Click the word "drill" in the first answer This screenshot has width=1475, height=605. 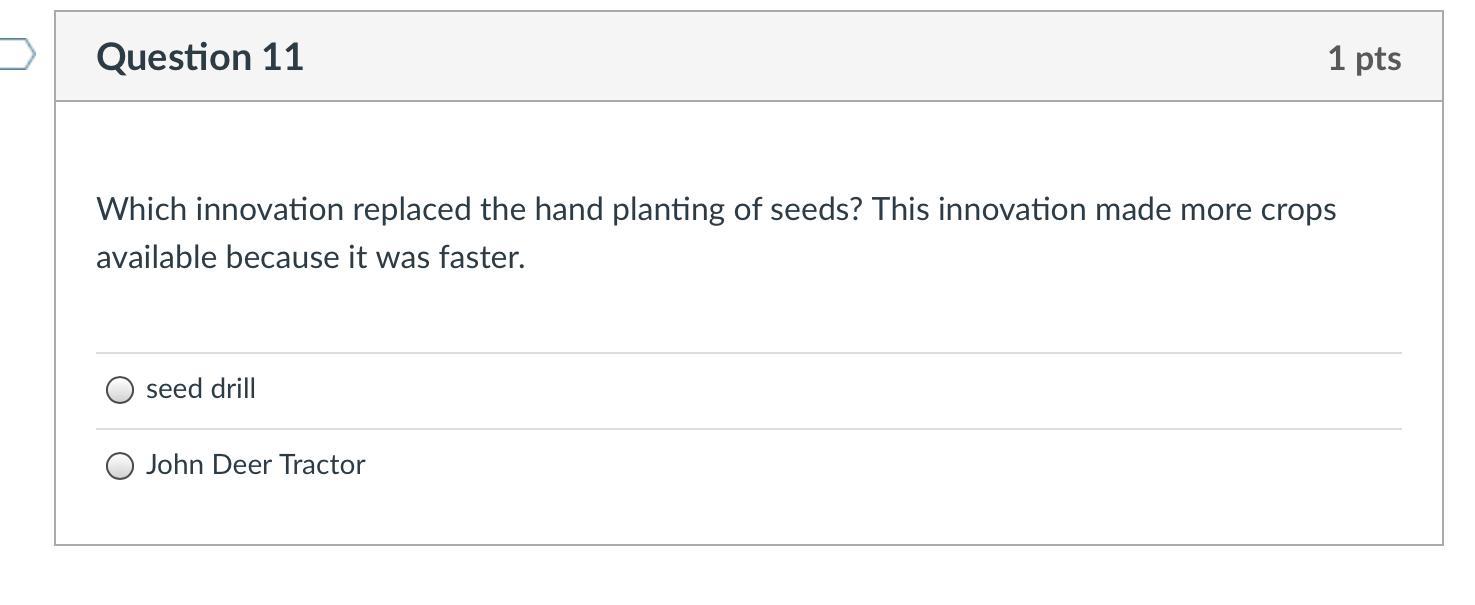coord(232,389)
